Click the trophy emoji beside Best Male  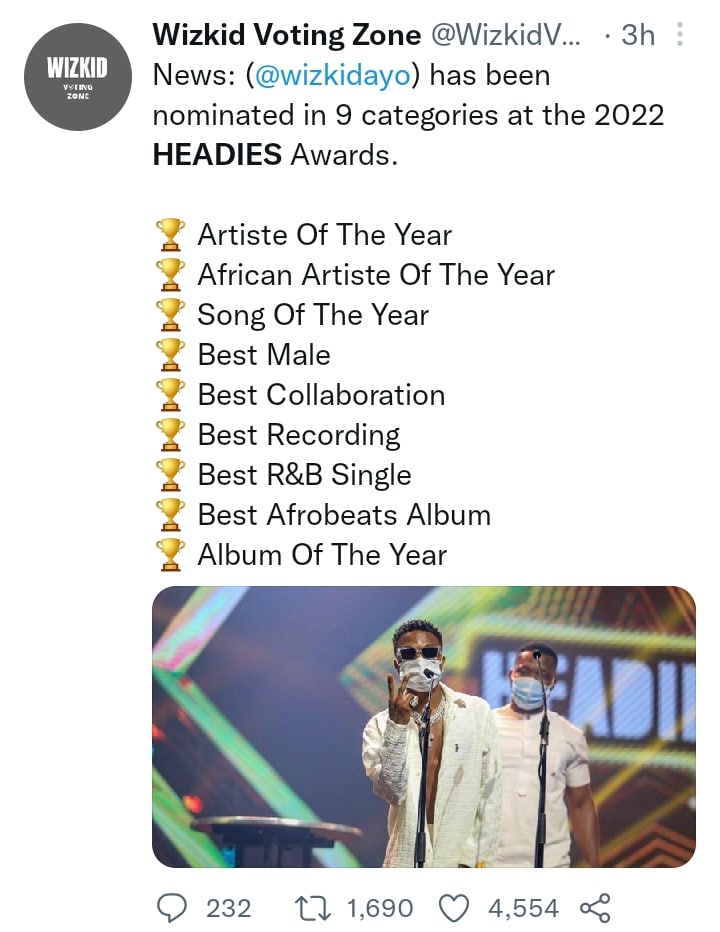(x=171, y=355)
